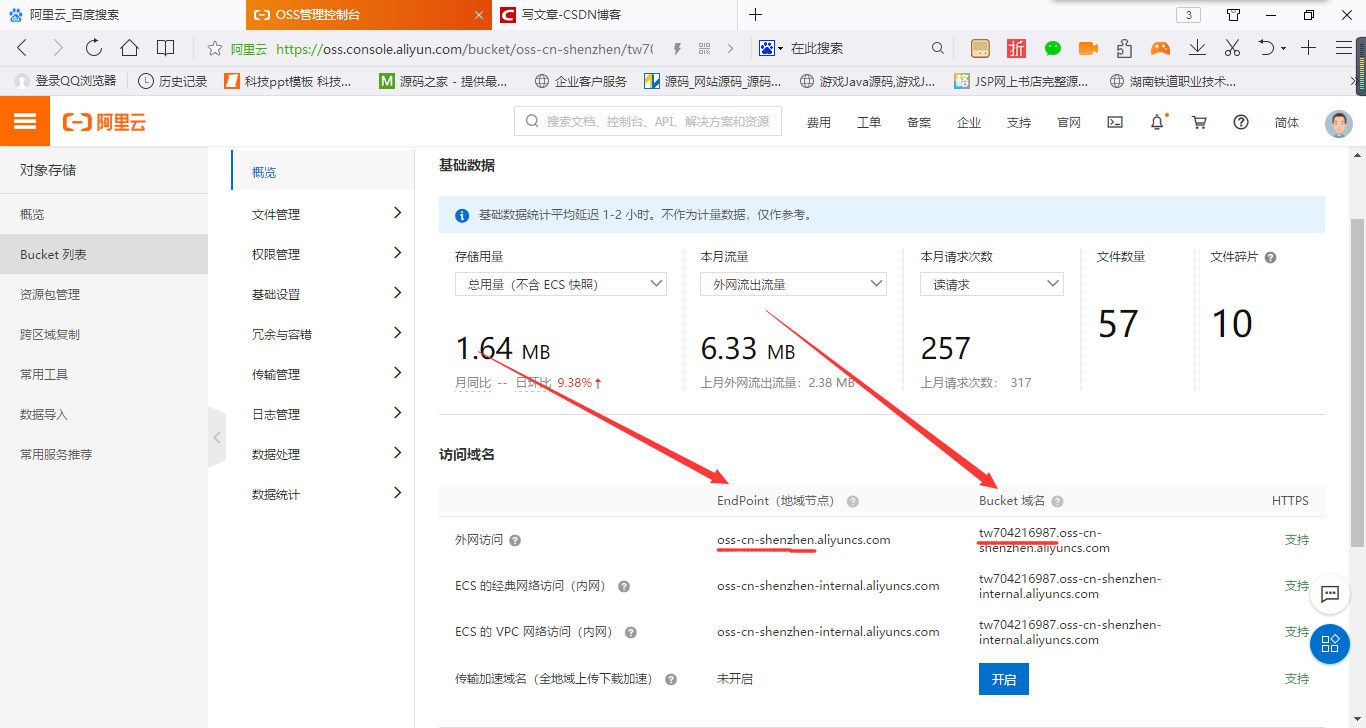开启传输加速域名功能
This screenshot has width=1366, height=728.
pos(1003,678)
